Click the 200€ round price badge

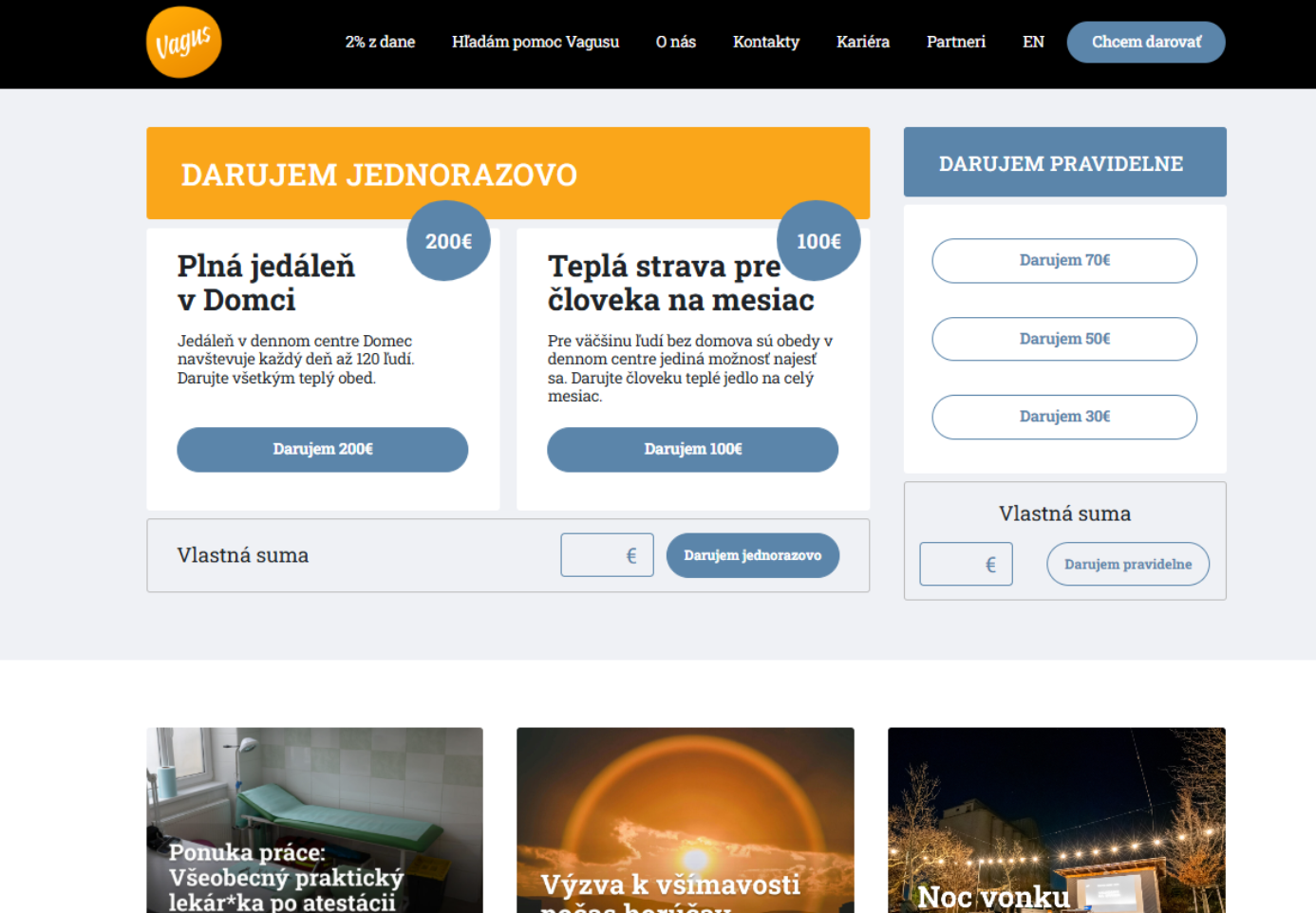point(448,241)
